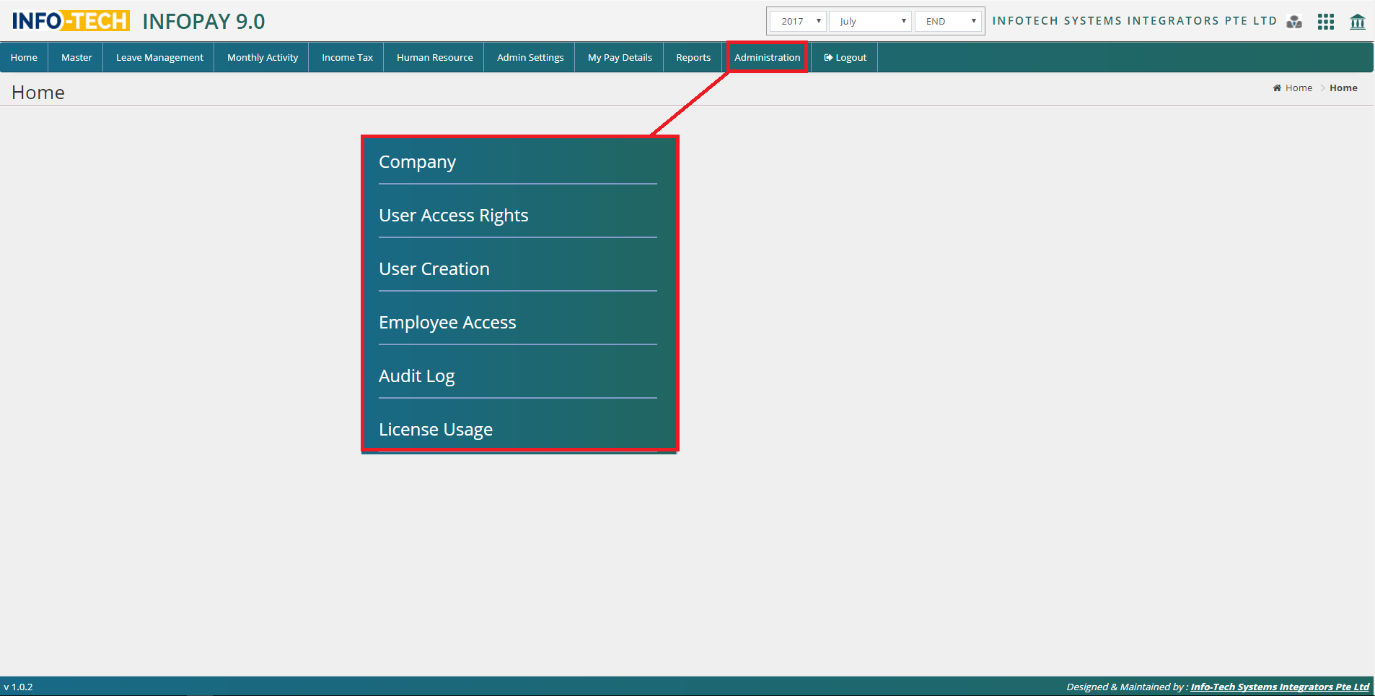
Task: Click the home icon in breadcrumb
Action: [1277, 88]
